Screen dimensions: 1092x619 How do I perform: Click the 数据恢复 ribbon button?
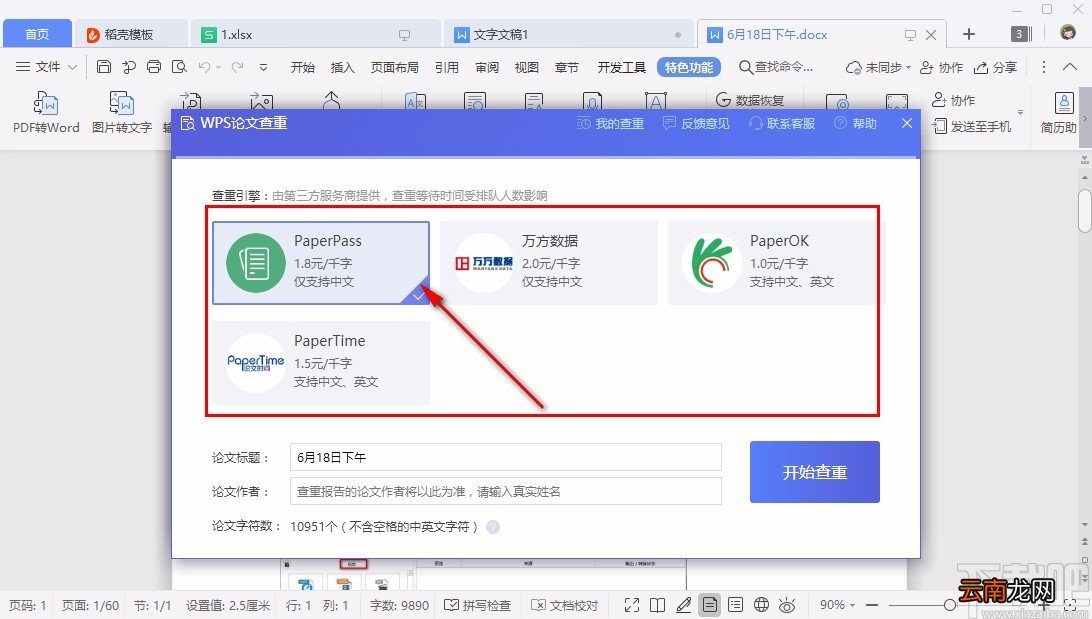(750, 100)
